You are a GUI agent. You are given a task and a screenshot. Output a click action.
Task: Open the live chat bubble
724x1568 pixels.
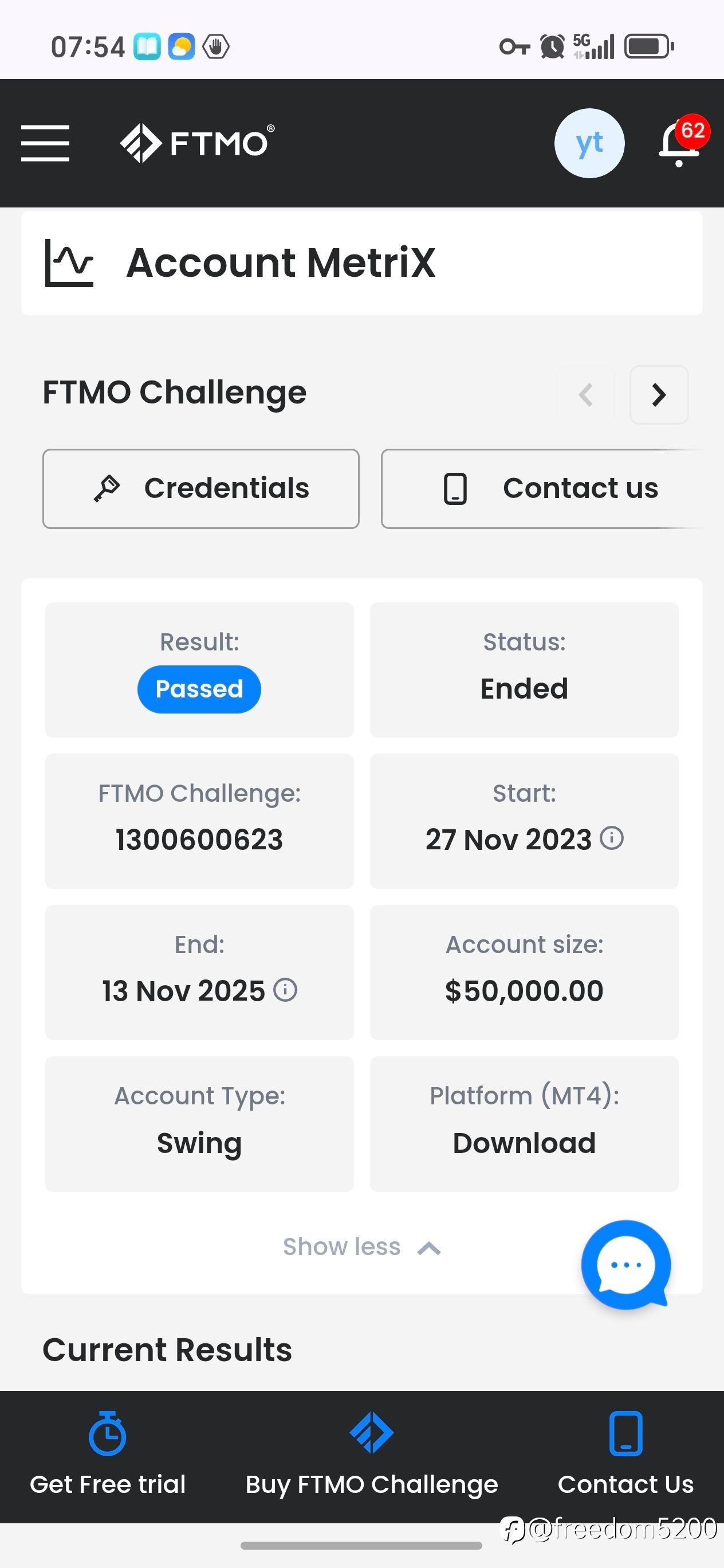tap(625, 1264)
